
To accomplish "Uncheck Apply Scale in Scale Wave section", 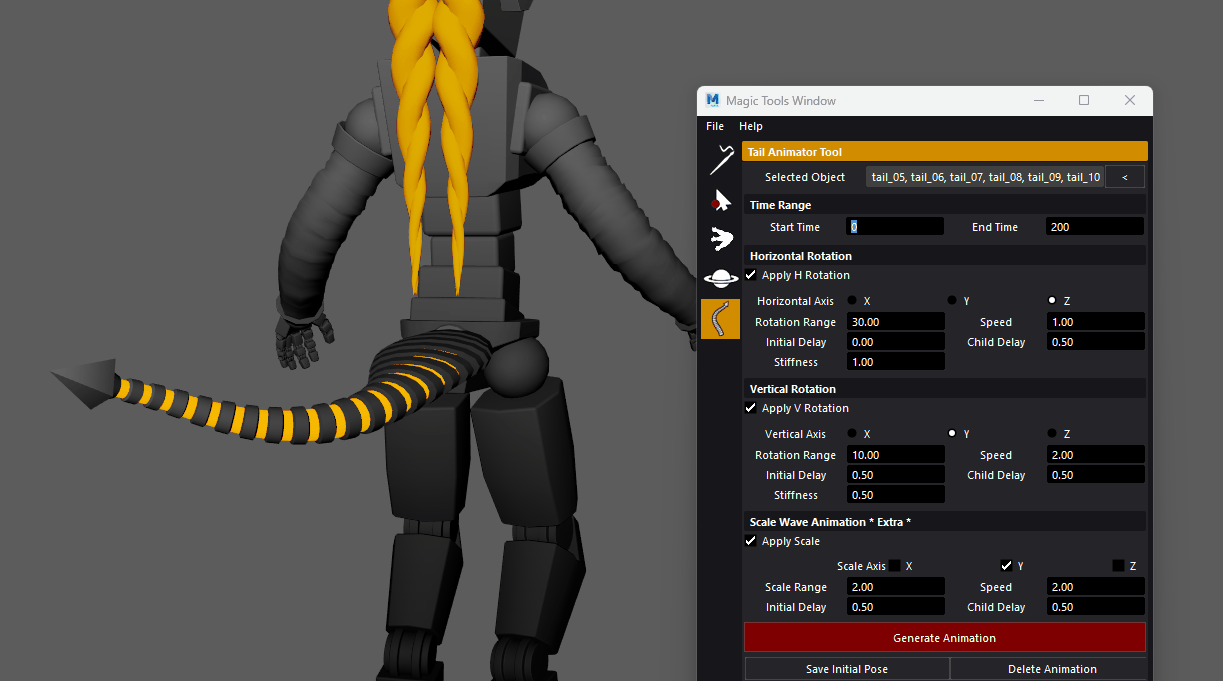I will [750, 541].
